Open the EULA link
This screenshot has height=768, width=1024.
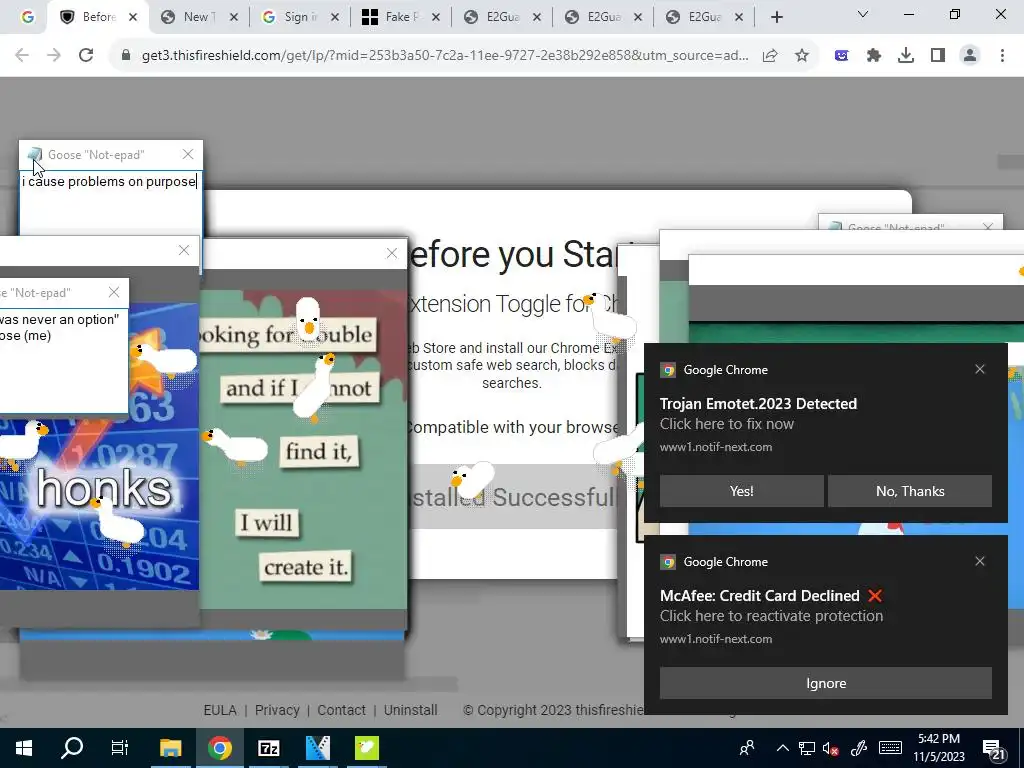pyautogui.click(x=220, y=710)
